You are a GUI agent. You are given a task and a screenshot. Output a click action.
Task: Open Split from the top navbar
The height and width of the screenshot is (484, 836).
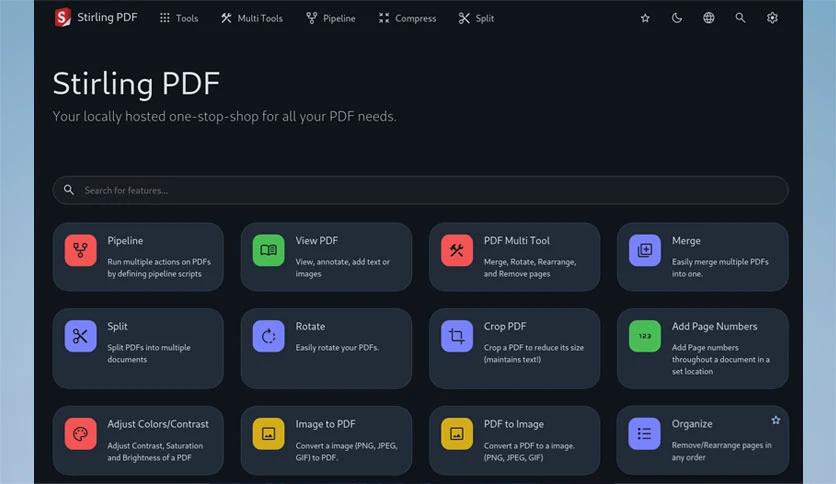click(x=476, y=18)
